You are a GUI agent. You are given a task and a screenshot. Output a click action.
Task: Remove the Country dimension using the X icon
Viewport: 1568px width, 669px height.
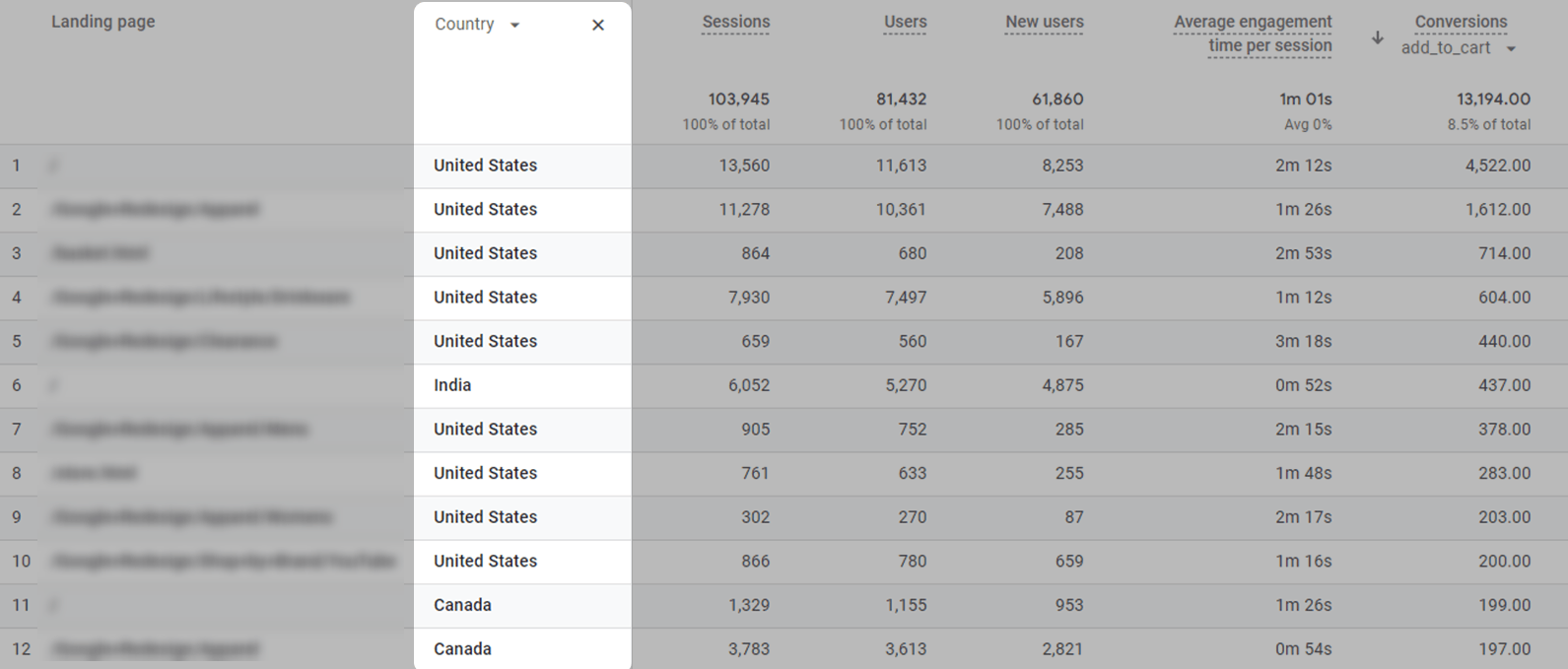598,25
